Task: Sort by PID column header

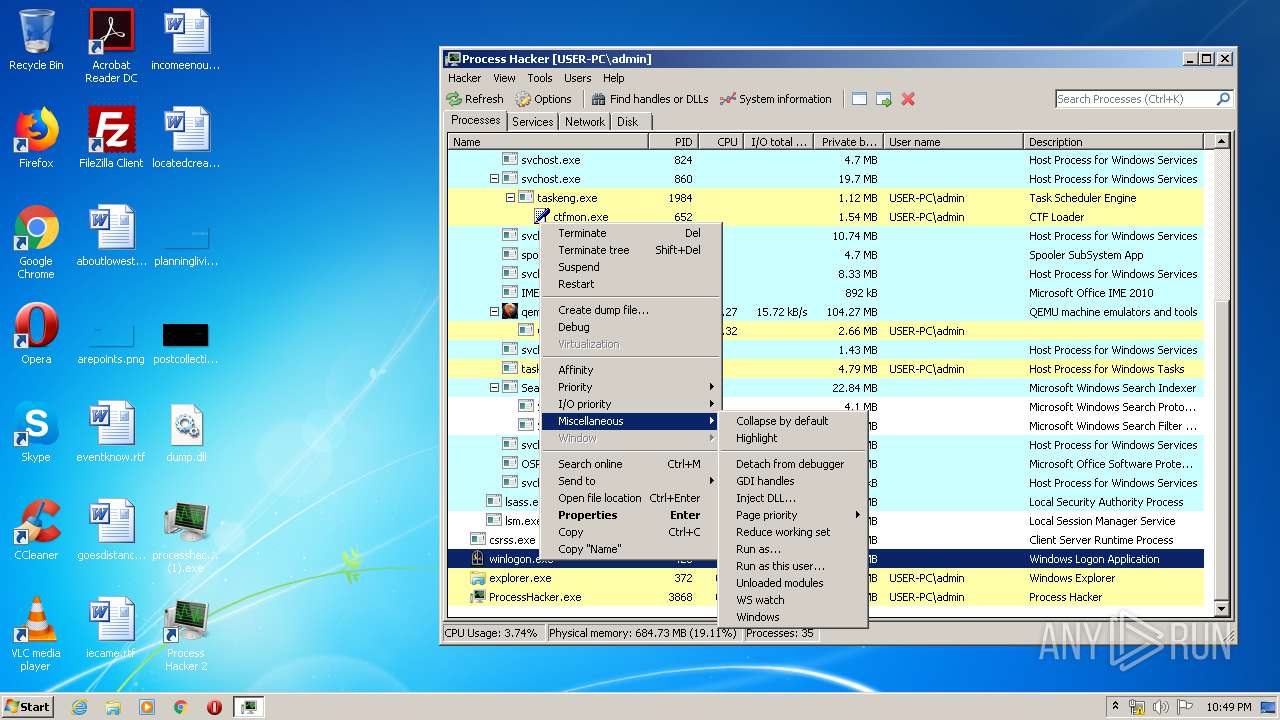Action: [x=673, y=142]
